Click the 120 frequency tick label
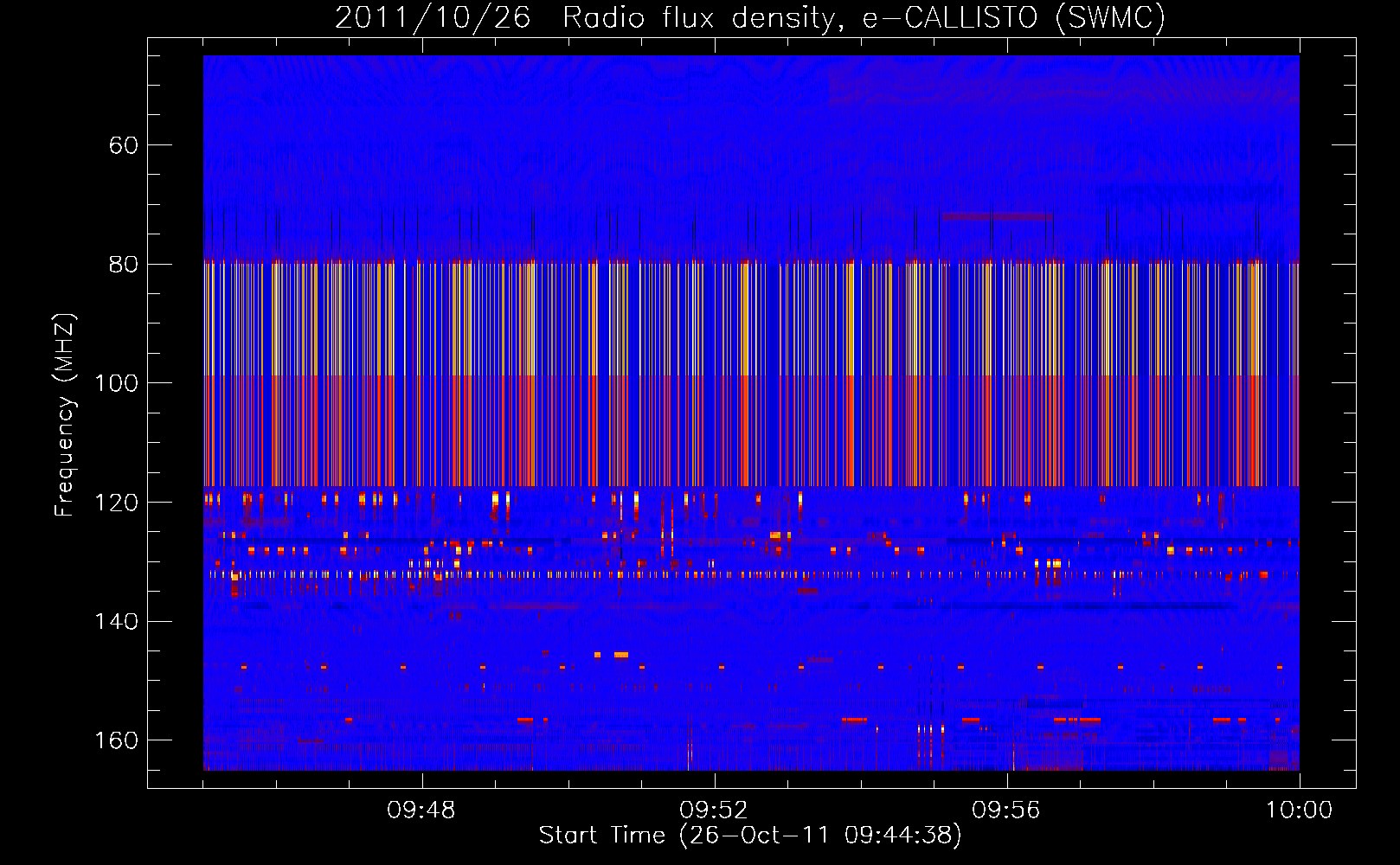Viewport: 1400px width, 865px height. click(x=116, y=503)
